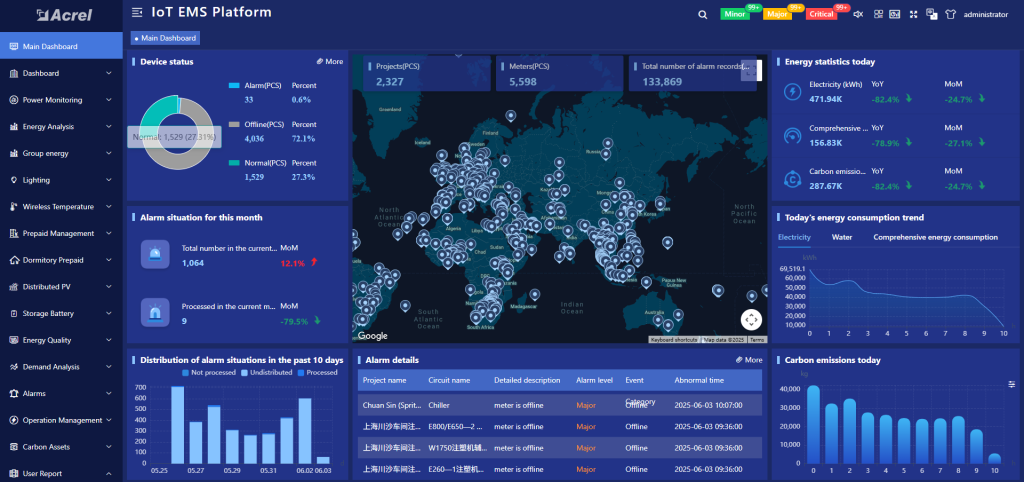Click the Alarms bell icon in sidebar
The width and height of the screenshot is (1024, 482).
click(14, 393)
